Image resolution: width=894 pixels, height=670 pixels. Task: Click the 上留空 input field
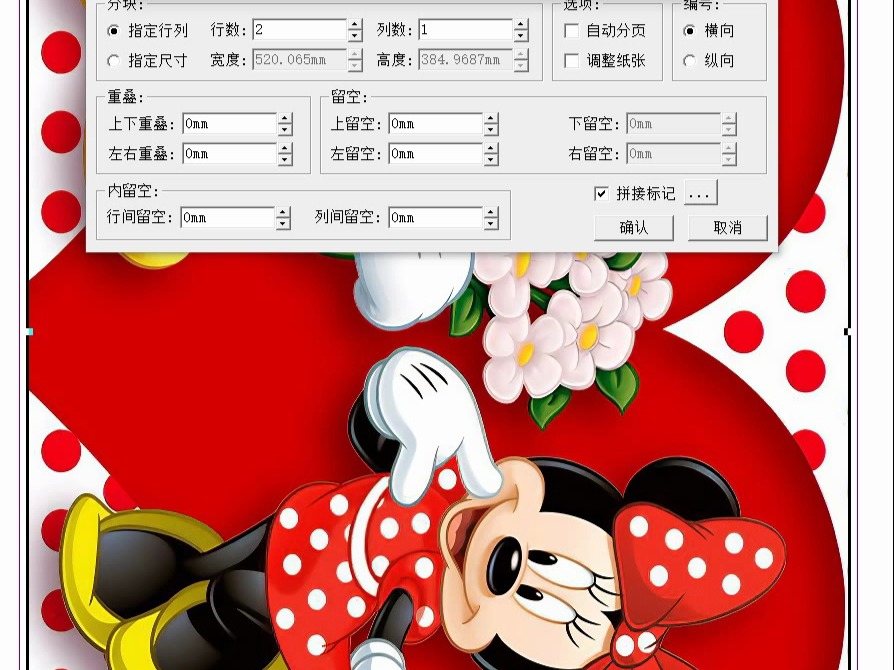click(x=436, y=124)
